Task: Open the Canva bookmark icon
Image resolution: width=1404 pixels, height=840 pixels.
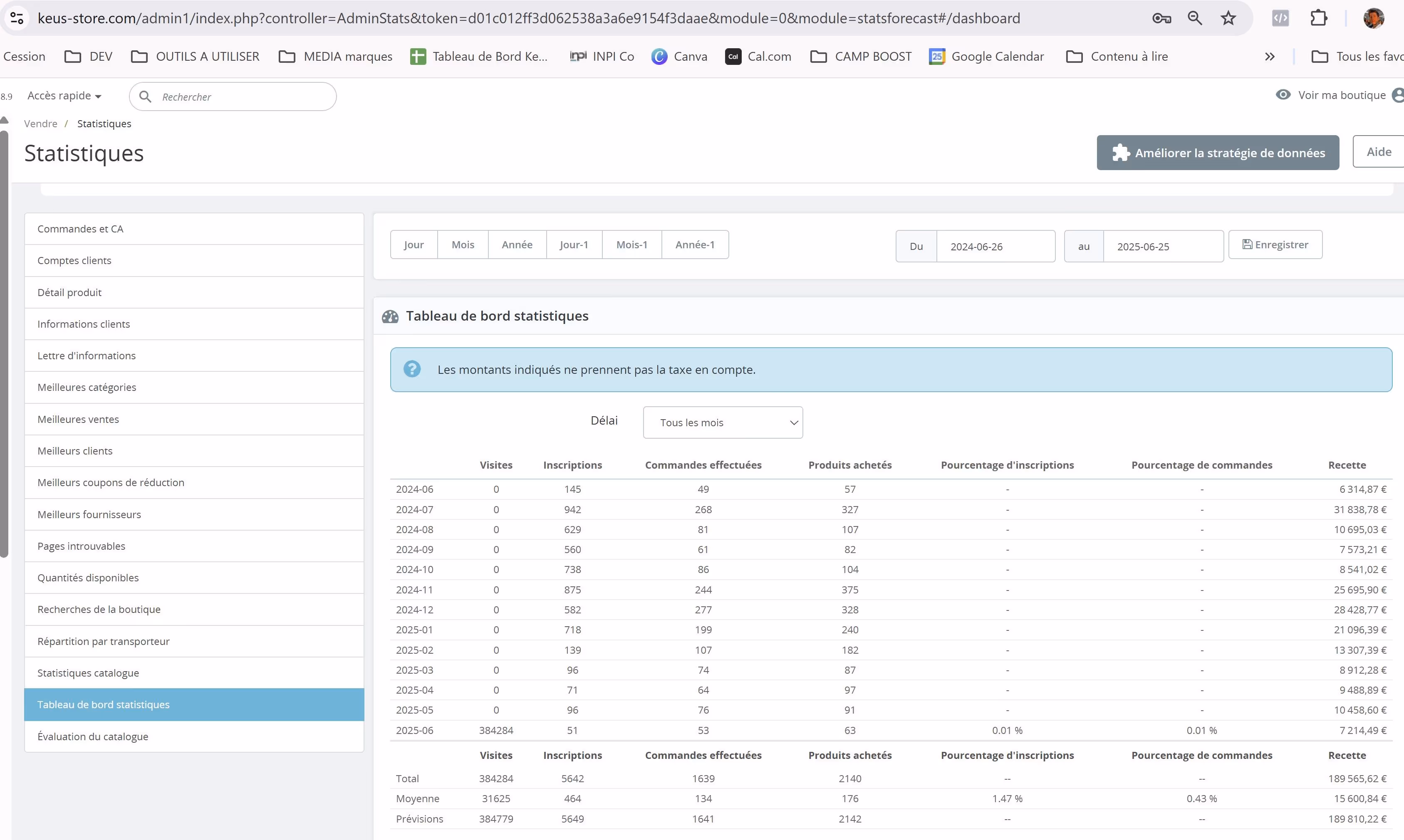Action: tap(659, 57)
